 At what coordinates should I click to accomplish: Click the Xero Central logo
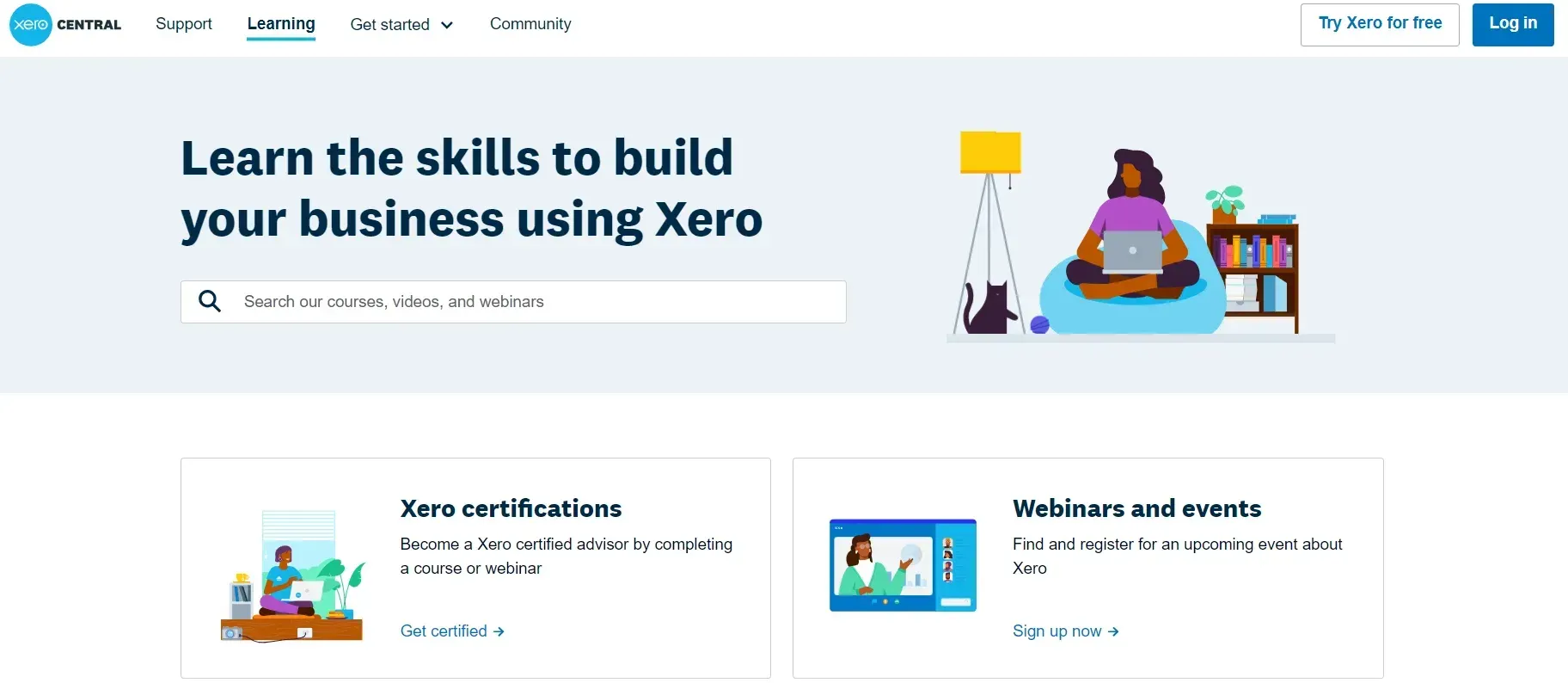coord(65,24)
